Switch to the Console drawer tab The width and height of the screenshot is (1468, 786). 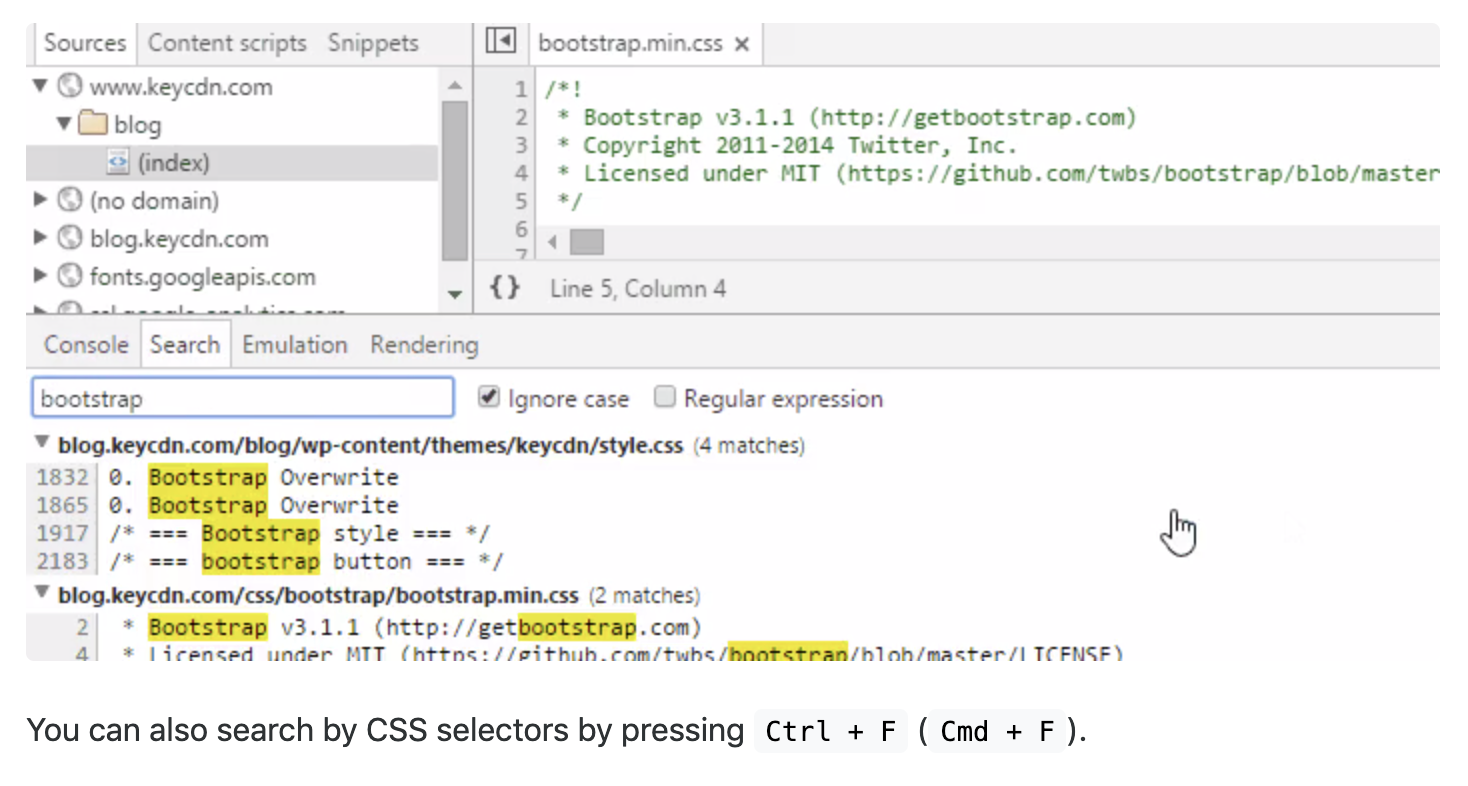pyautogui.click(x=86, y=345)
